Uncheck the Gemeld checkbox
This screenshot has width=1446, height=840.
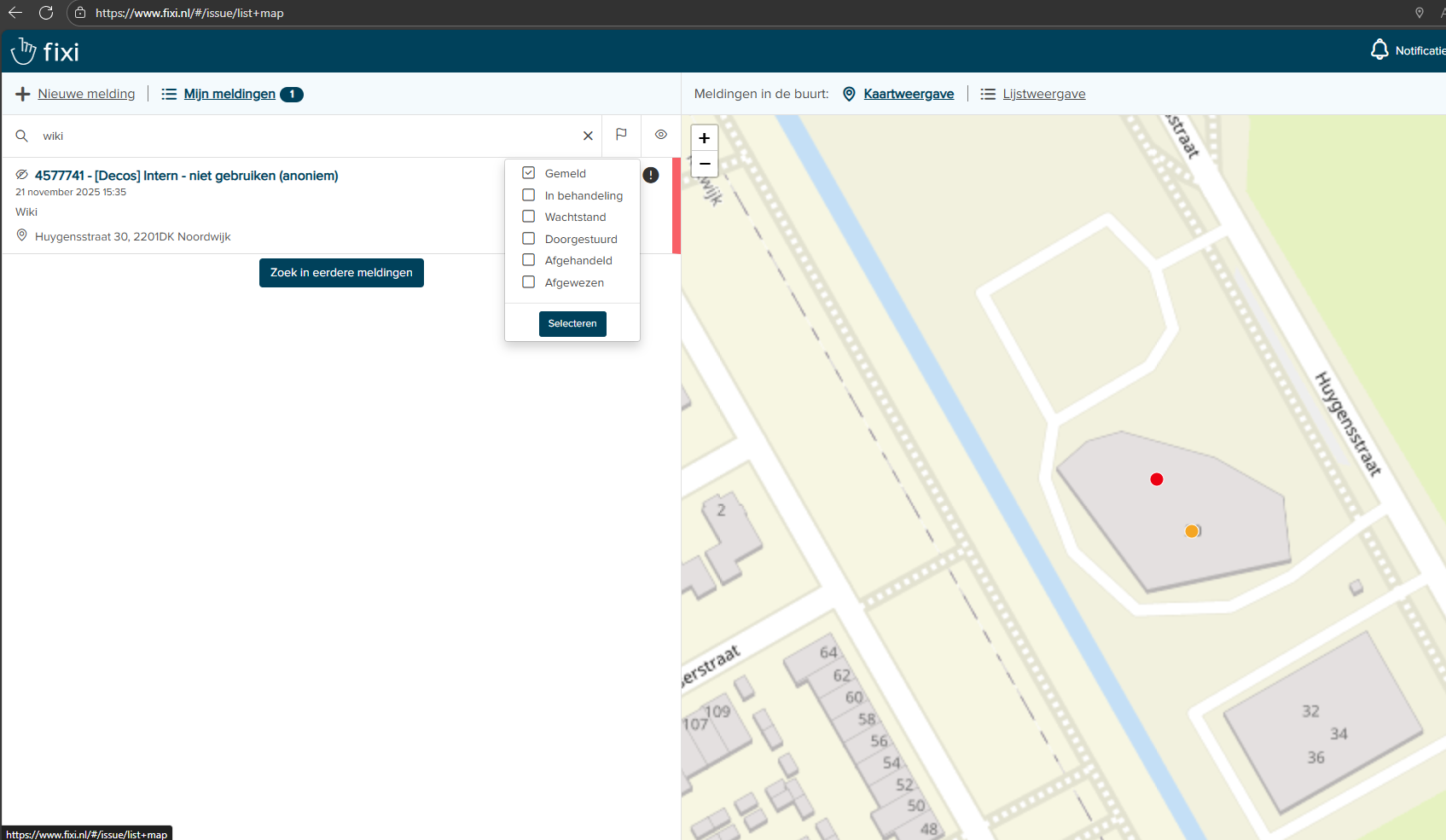(x=529, y=173)
